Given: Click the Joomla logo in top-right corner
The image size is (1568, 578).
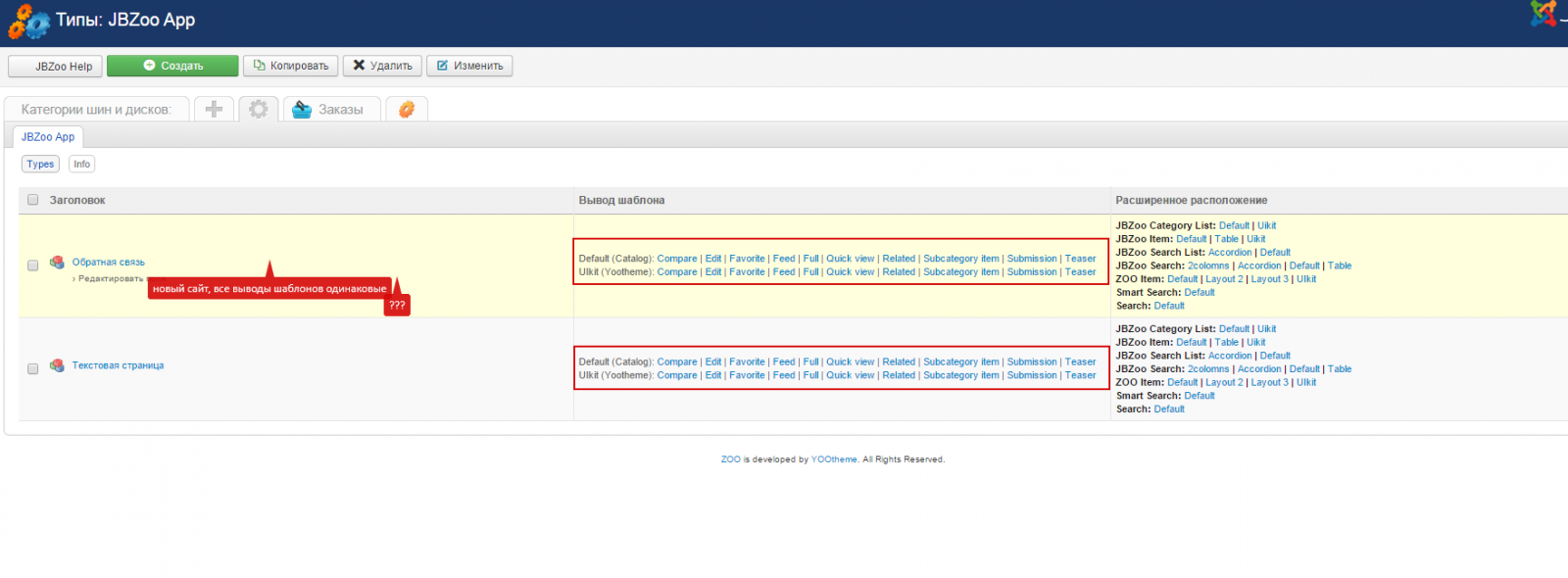Looking at the screenshot, I should [1543, 14].
